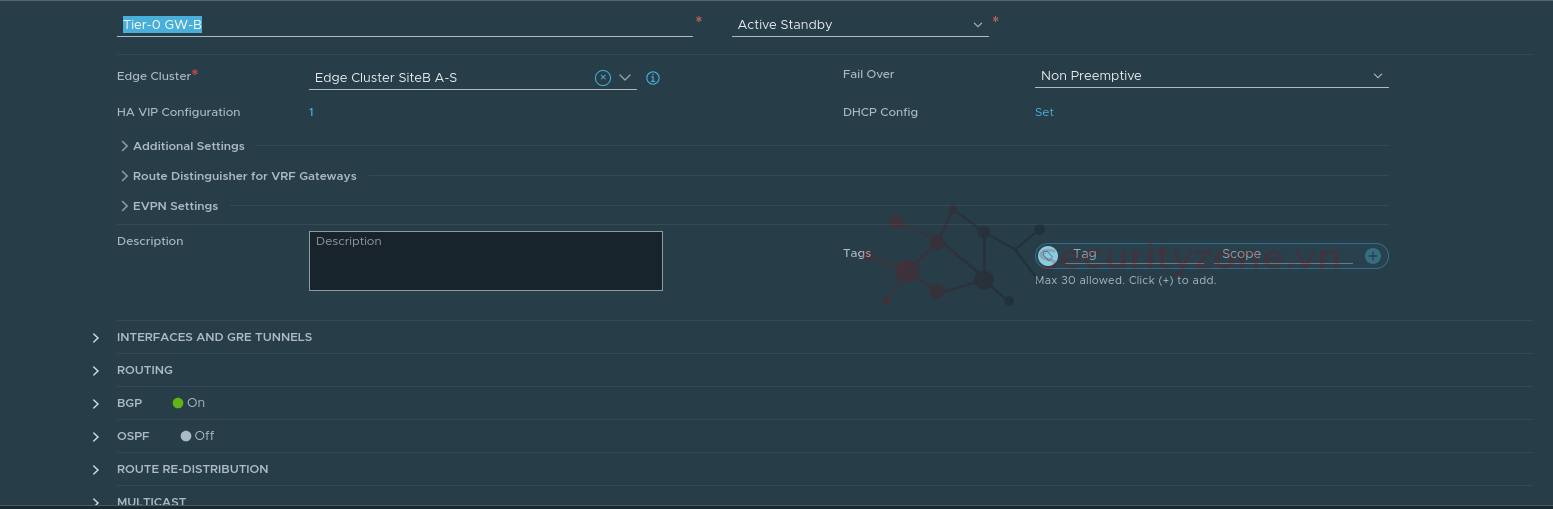Click the DHCP Config Set link
Image resolution: width=1553 pixels, height=509 pixels.
pyautogui.click(x=1044, y=112)
